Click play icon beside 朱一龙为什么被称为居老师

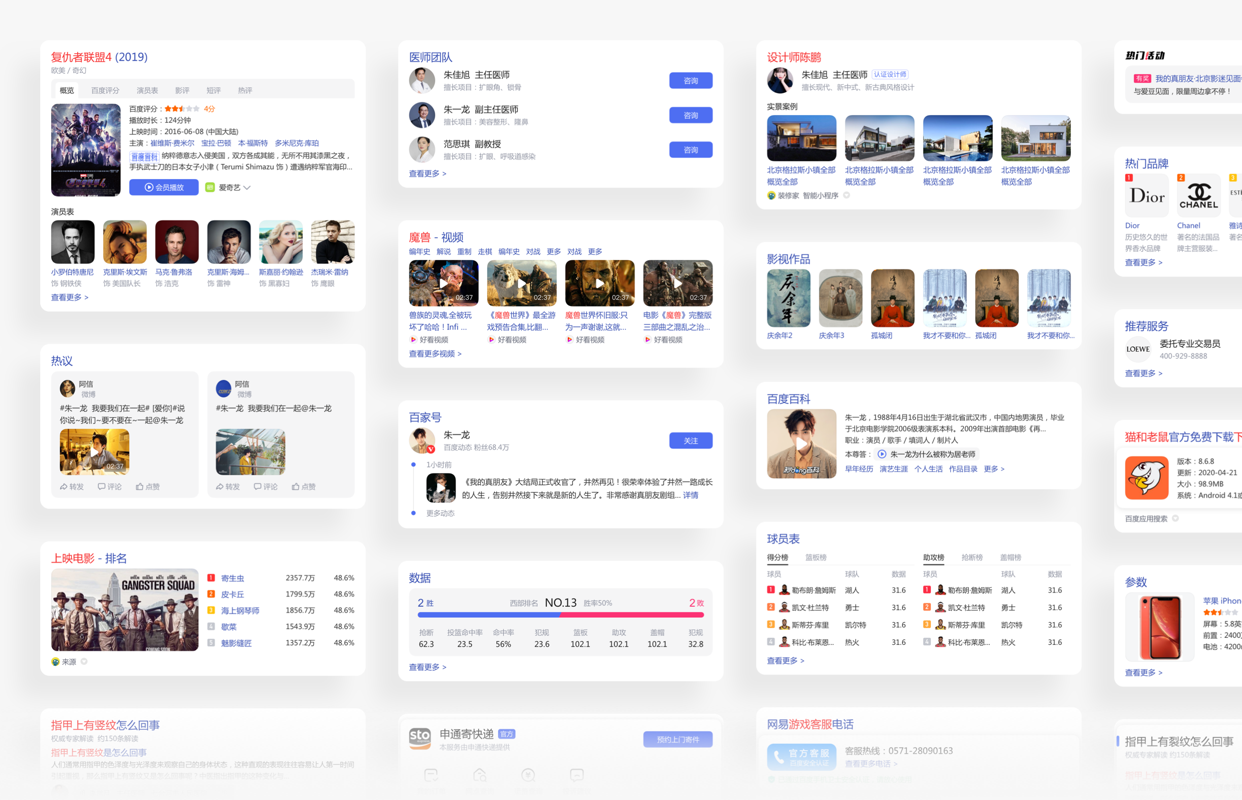pos(882,454)
